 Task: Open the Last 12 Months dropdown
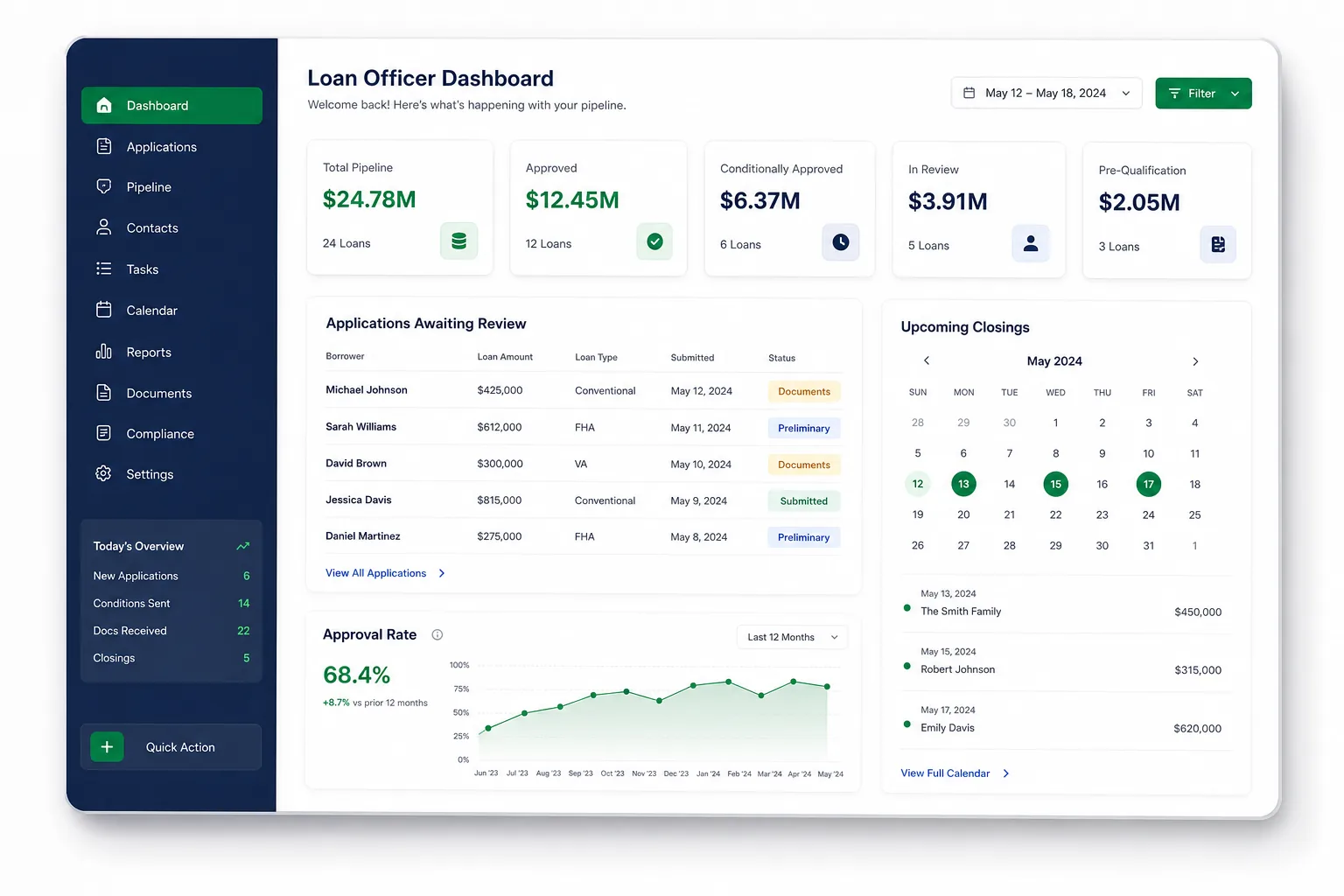pyautogui.click(x=792, y=637)
